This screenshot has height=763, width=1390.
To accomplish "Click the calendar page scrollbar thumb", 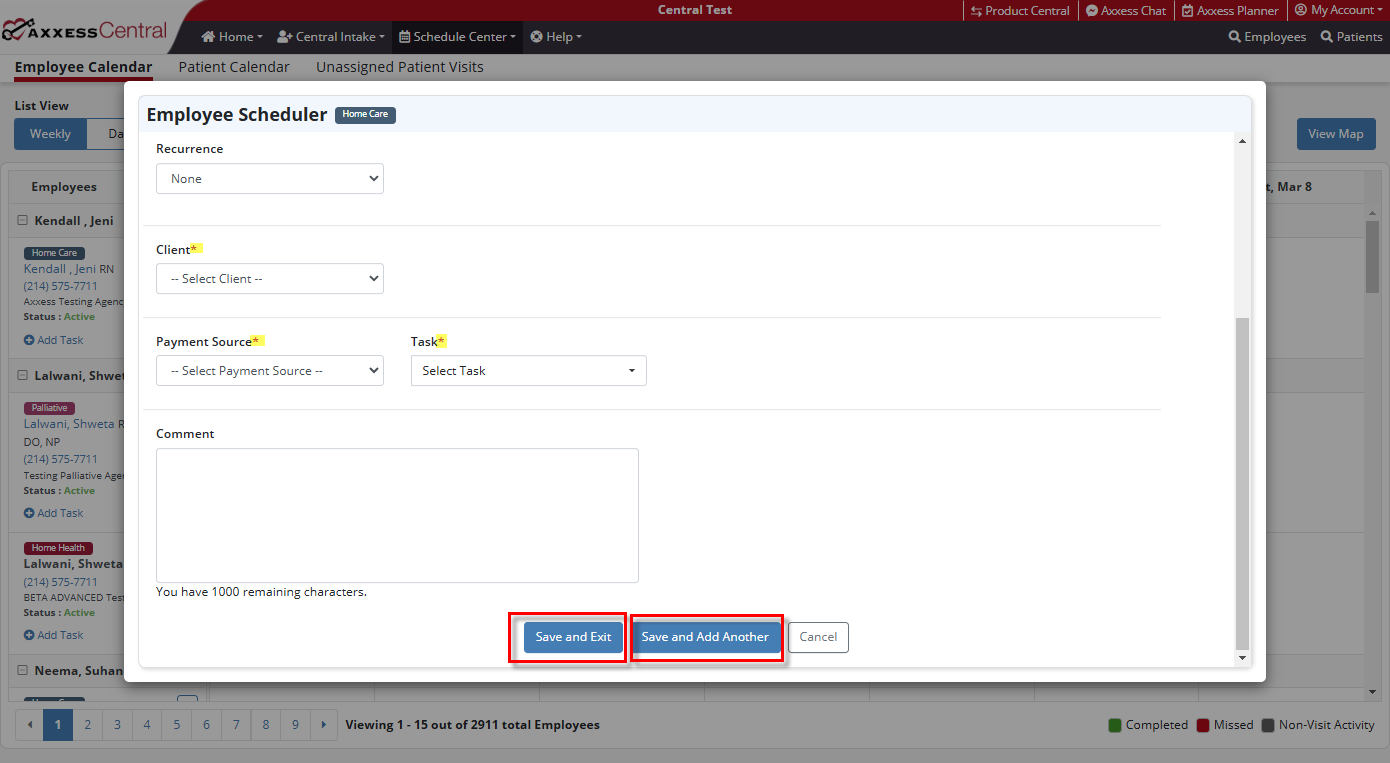I will click(x=1372, y=256).
